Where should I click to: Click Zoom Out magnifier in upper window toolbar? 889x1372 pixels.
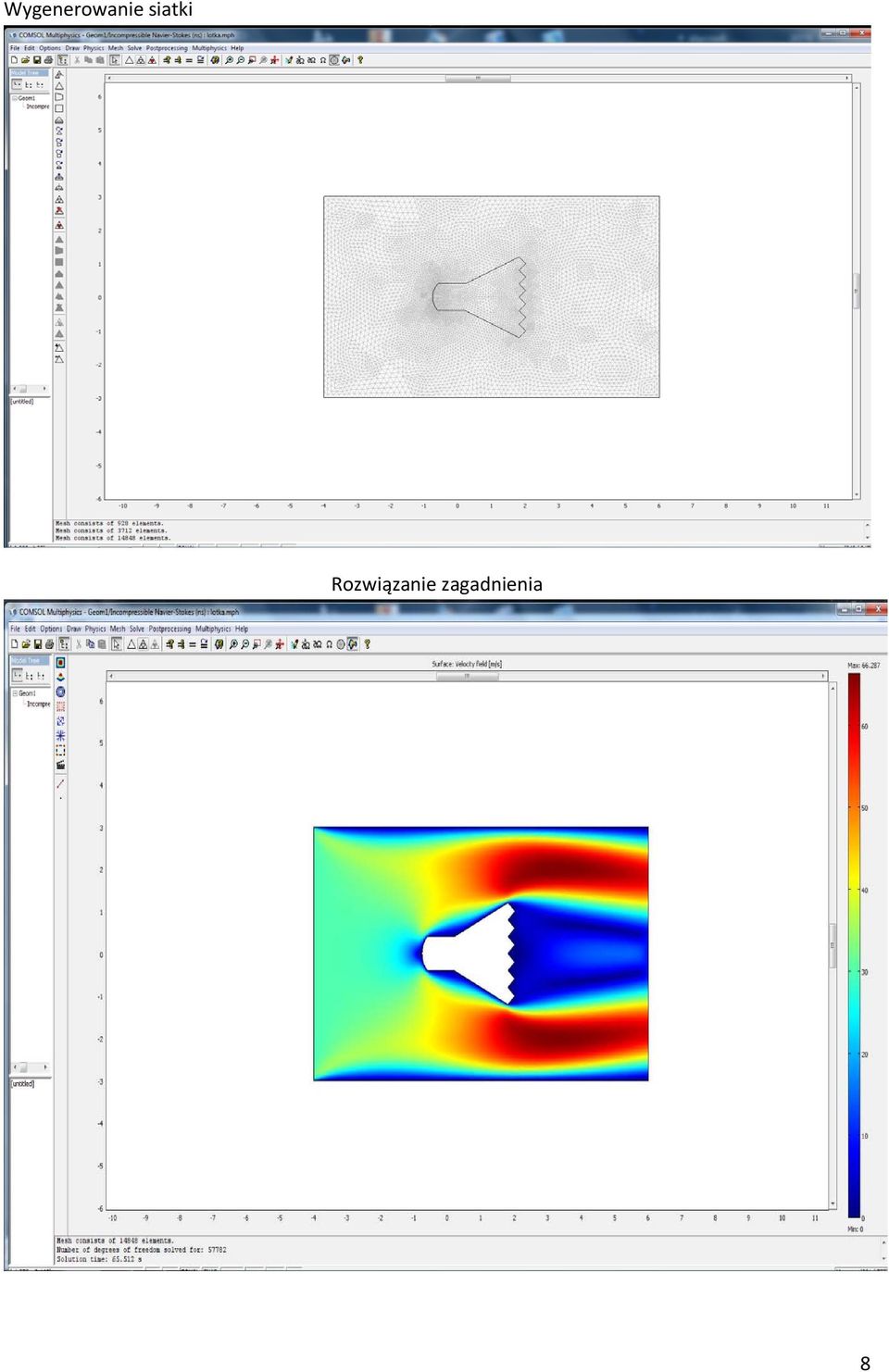pos(241,60)
